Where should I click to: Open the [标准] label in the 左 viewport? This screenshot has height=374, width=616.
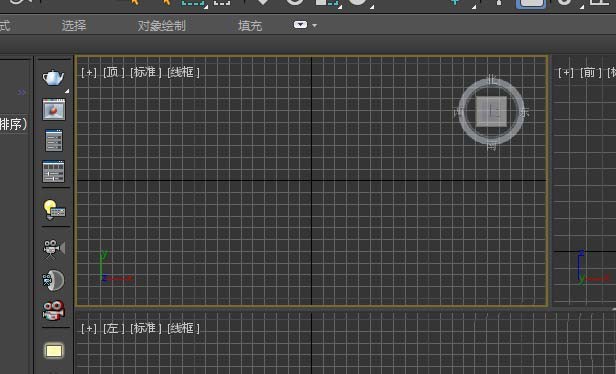point(146,328)
